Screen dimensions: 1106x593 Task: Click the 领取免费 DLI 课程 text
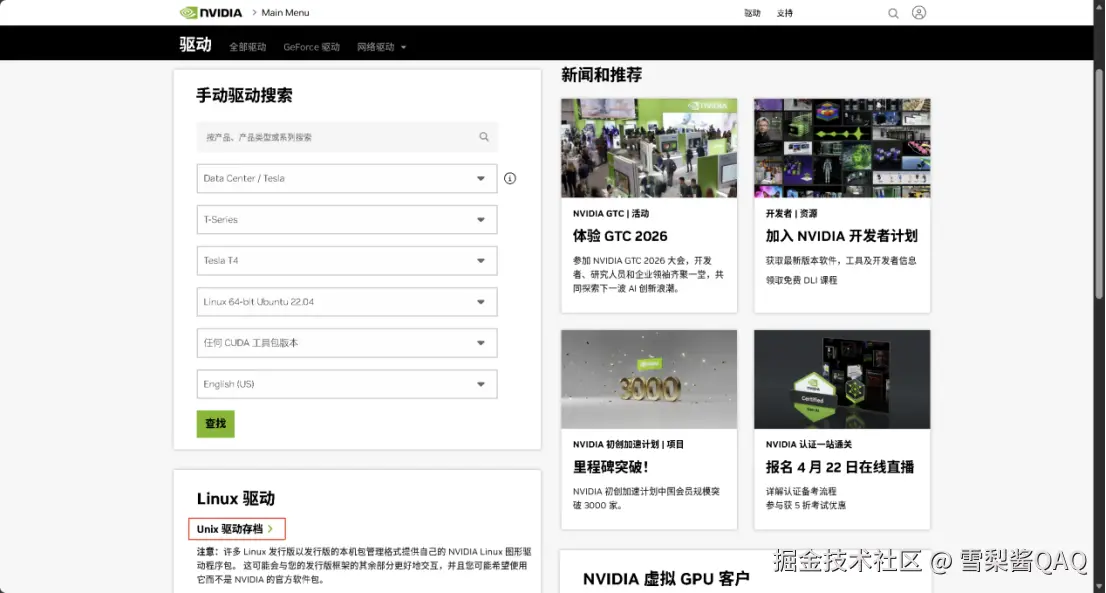tap(801, 280)
